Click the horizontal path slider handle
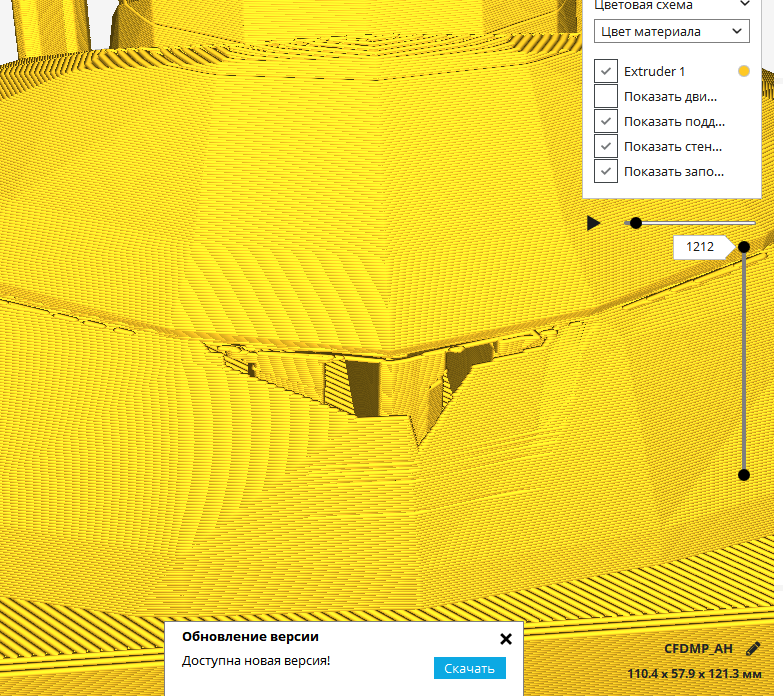This screenshot has width=783, height=696. [635, 223]
